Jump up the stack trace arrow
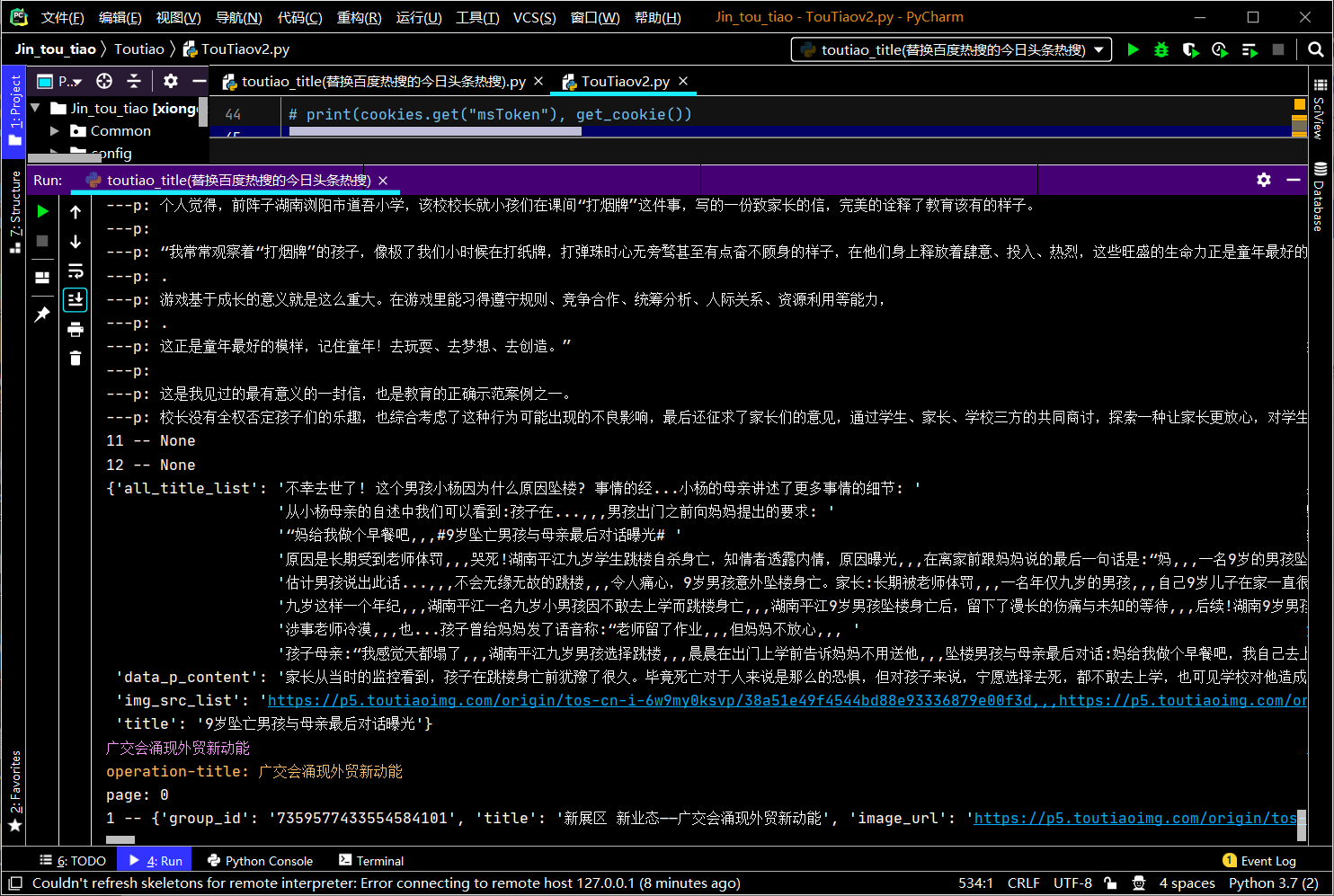 click(x=76, y=212)
